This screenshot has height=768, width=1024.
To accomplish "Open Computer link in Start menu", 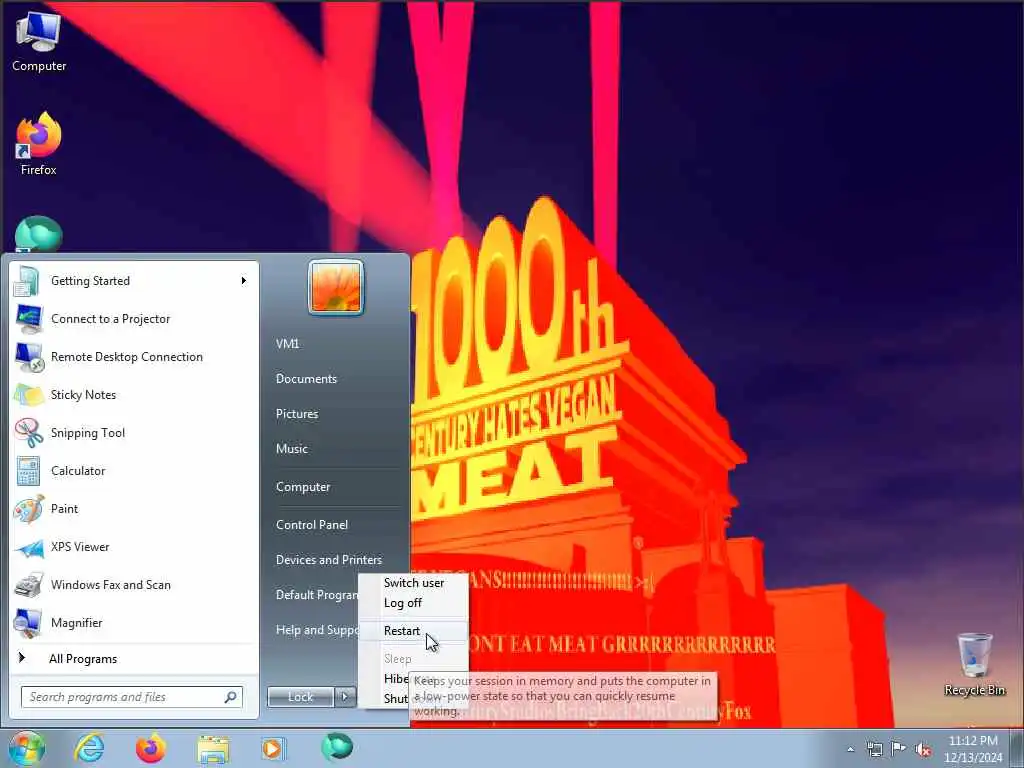I will [x=303, y=487].
